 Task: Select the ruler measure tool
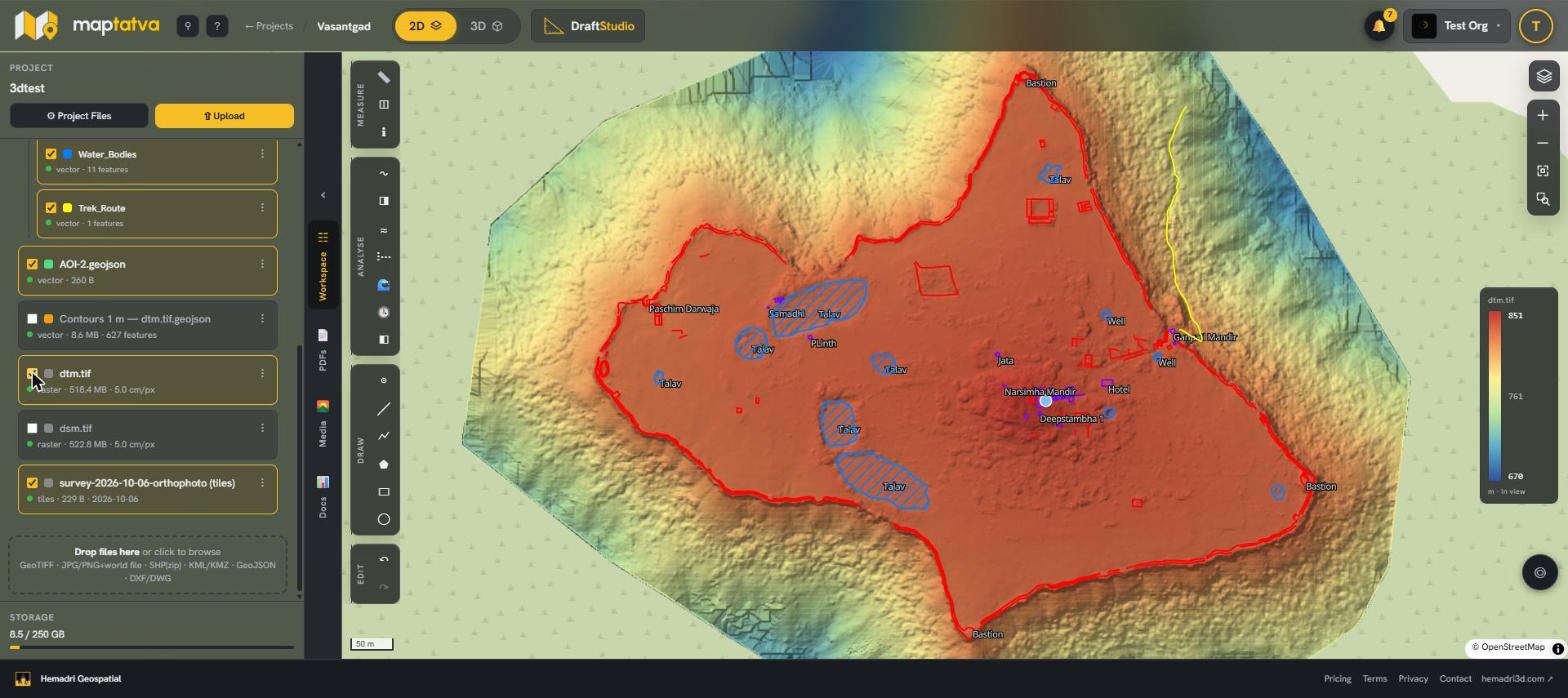tap(384, 77)
